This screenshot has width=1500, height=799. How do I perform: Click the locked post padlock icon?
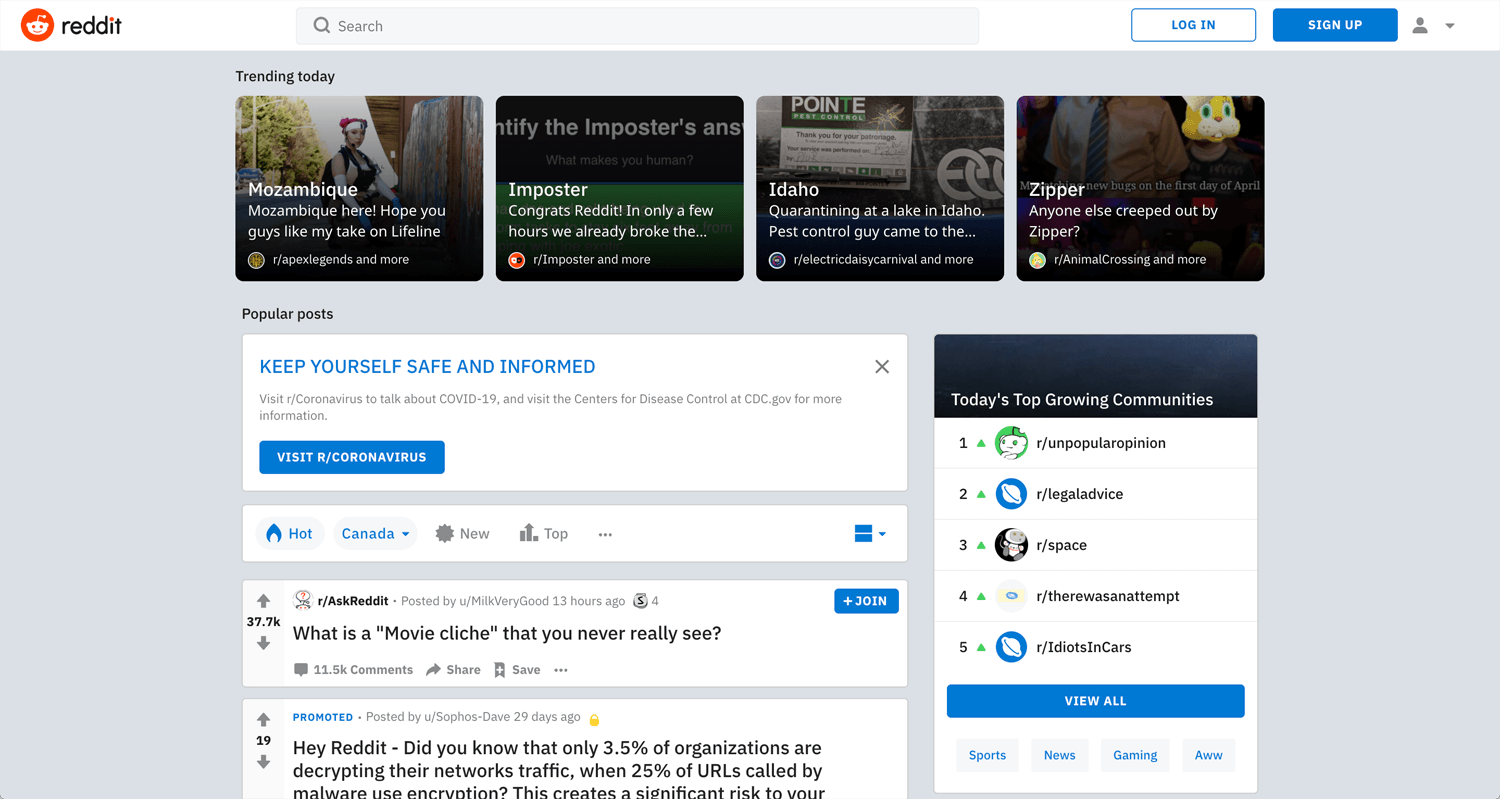point(594,719)
